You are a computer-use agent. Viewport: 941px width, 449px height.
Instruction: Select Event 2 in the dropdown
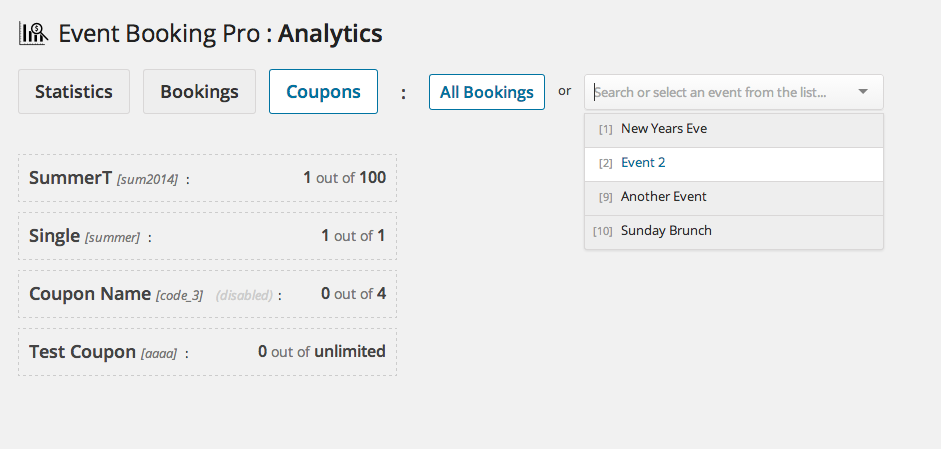[x=734, y=163]
